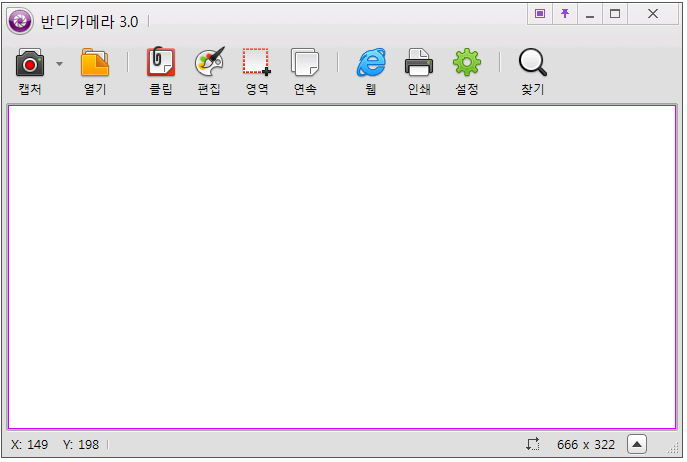Open the 편집 (Edit) palette tool
The width and height of the screenshot is (687, 462).
[209, 61]
